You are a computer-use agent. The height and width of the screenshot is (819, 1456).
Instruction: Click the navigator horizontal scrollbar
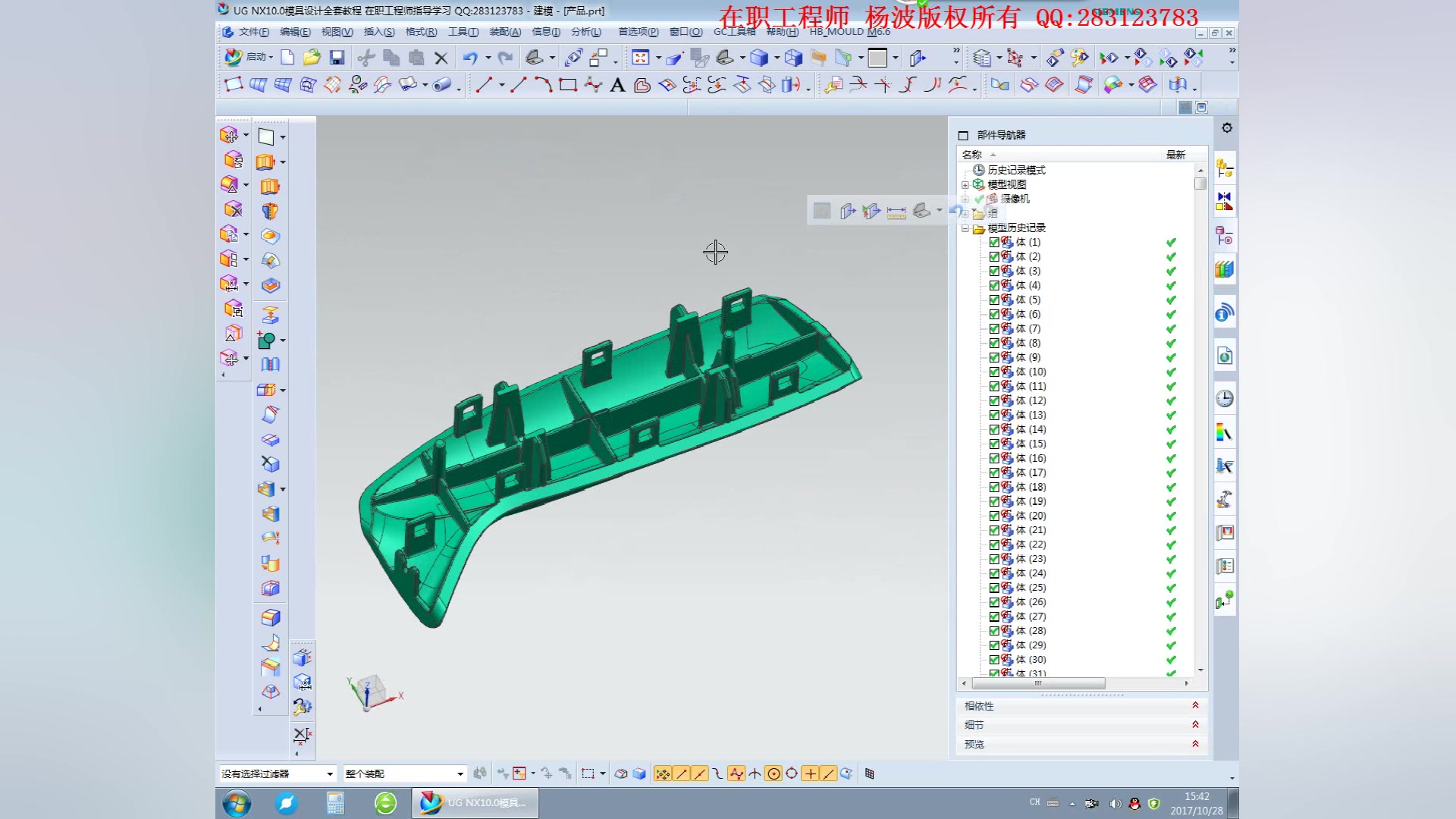tap(1039, 683)
